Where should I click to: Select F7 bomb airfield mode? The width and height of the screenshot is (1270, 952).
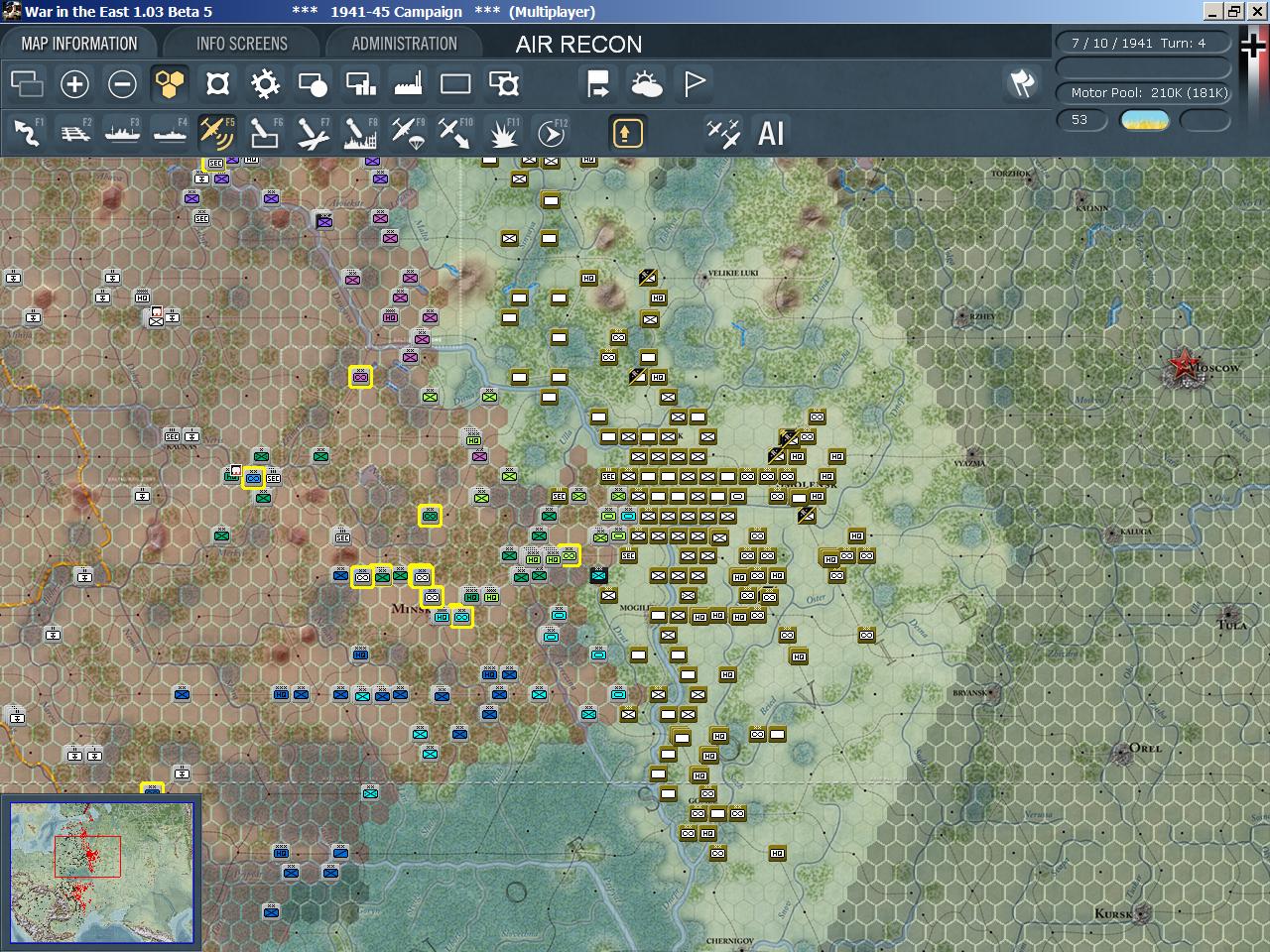(x=313, y=133)
